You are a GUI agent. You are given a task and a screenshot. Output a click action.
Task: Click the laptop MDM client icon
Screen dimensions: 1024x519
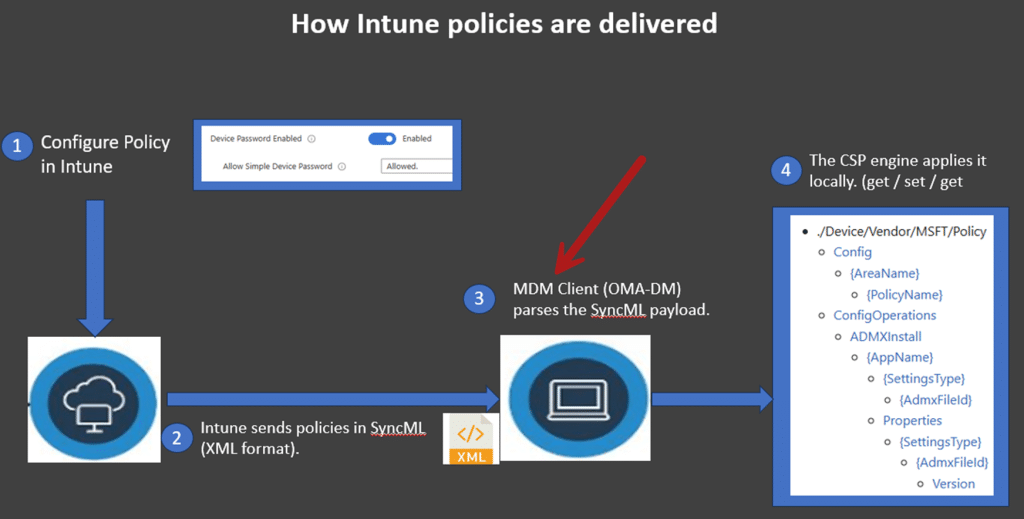pos(575,398)
